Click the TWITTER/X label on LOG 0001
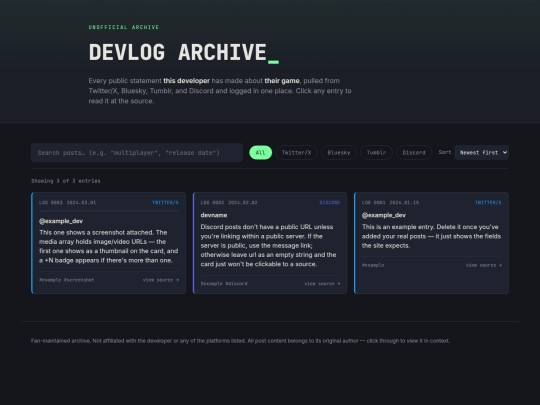This screenshot has height=405, width=540. click(488, 202)
